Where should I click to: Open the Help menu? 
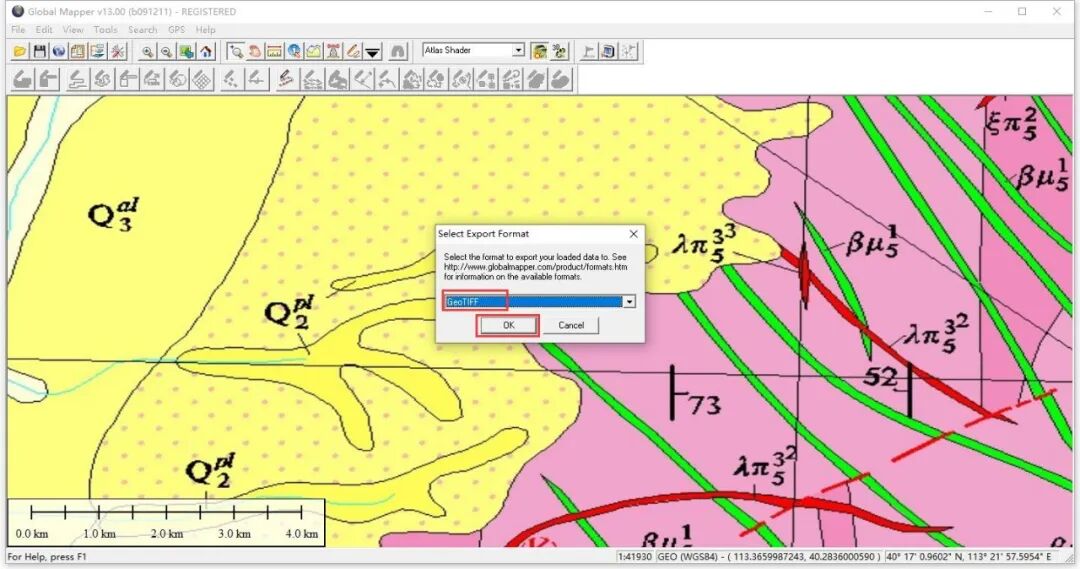pyautogui.click(x=205, y=30)
